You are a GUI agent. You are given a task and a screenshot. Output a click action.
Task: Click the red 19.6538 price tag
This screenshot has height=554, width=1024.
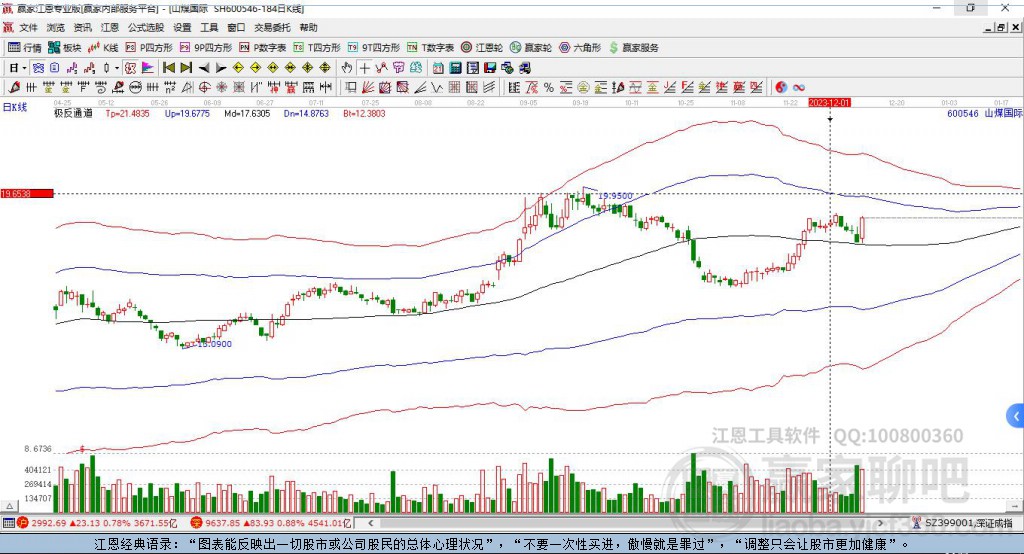point(27,193)
